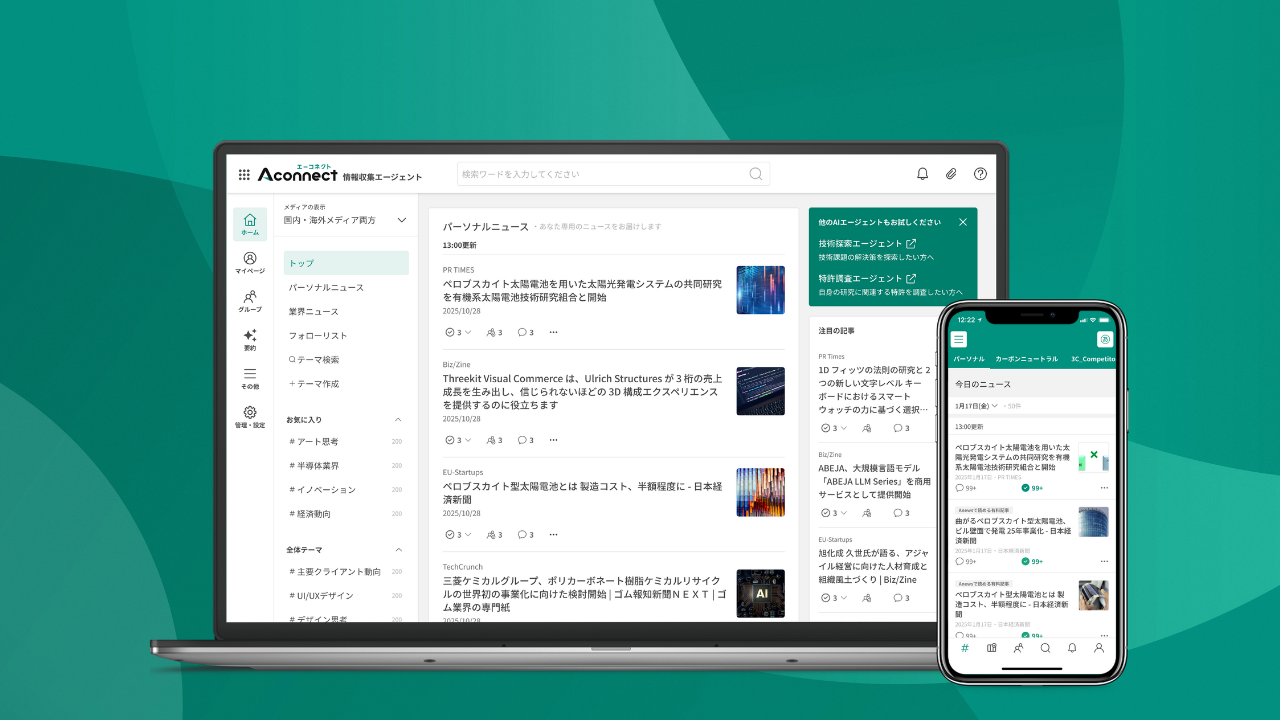Click the search magnifier icon in search bar
The width and height of the screenshot is (1280, 720).
(x=756, y=174)
